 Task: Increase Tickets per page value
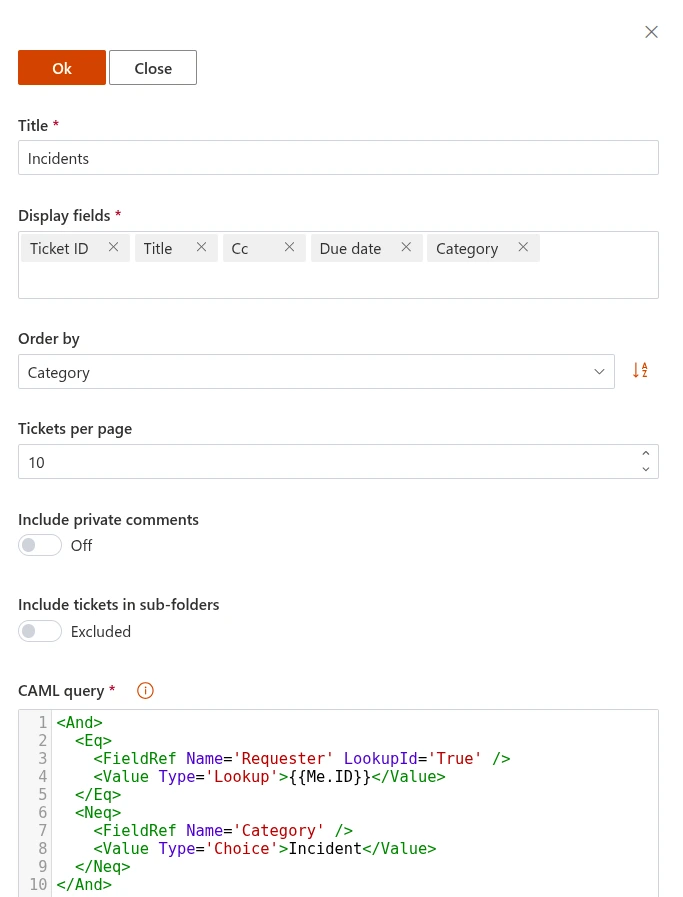[646, 454]
